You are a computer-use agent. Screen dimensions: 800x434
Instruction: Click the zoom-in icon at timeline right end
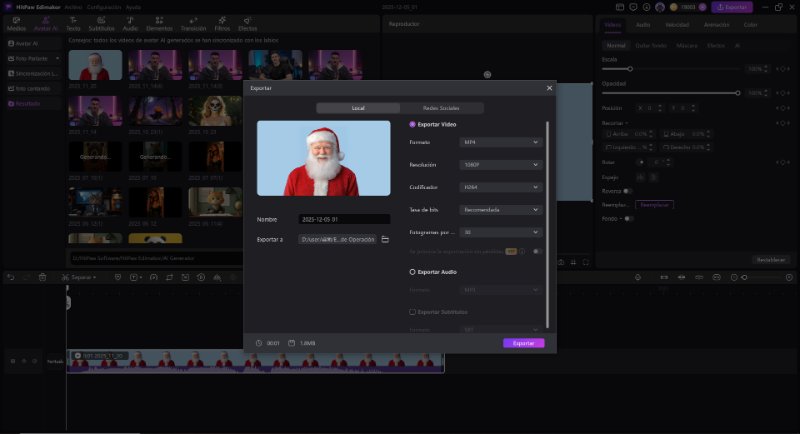789,277
